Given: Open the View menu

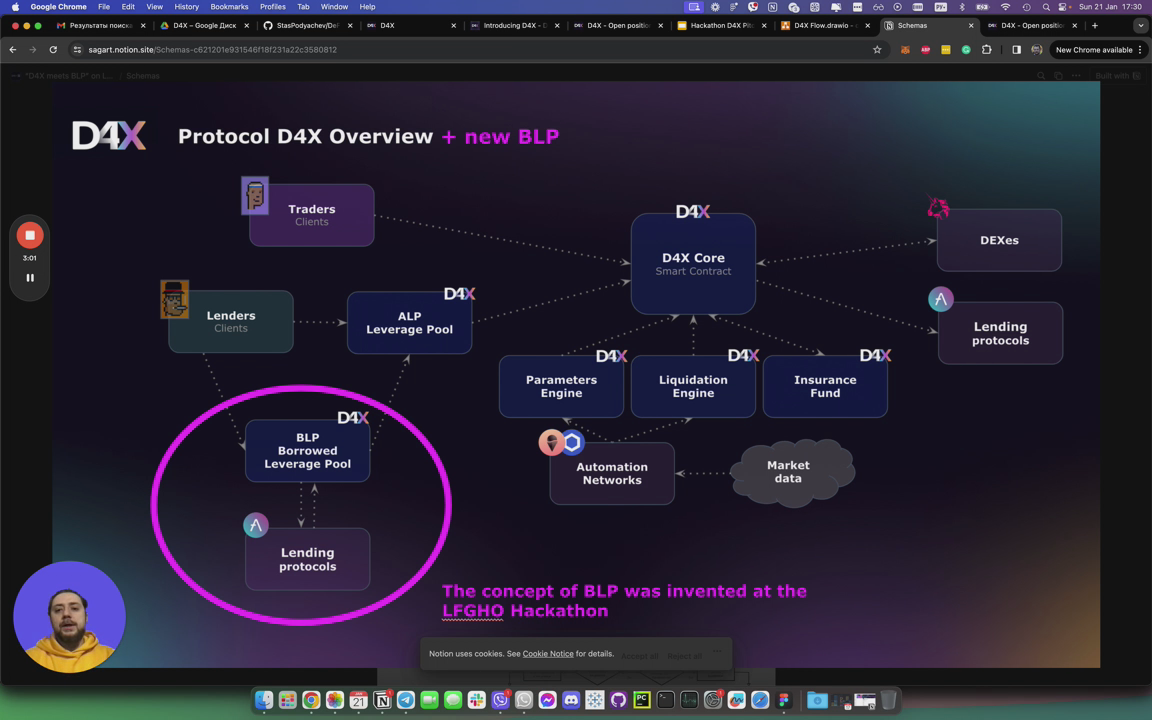Looking at the screenshot, I should click(x=154, y=7).
